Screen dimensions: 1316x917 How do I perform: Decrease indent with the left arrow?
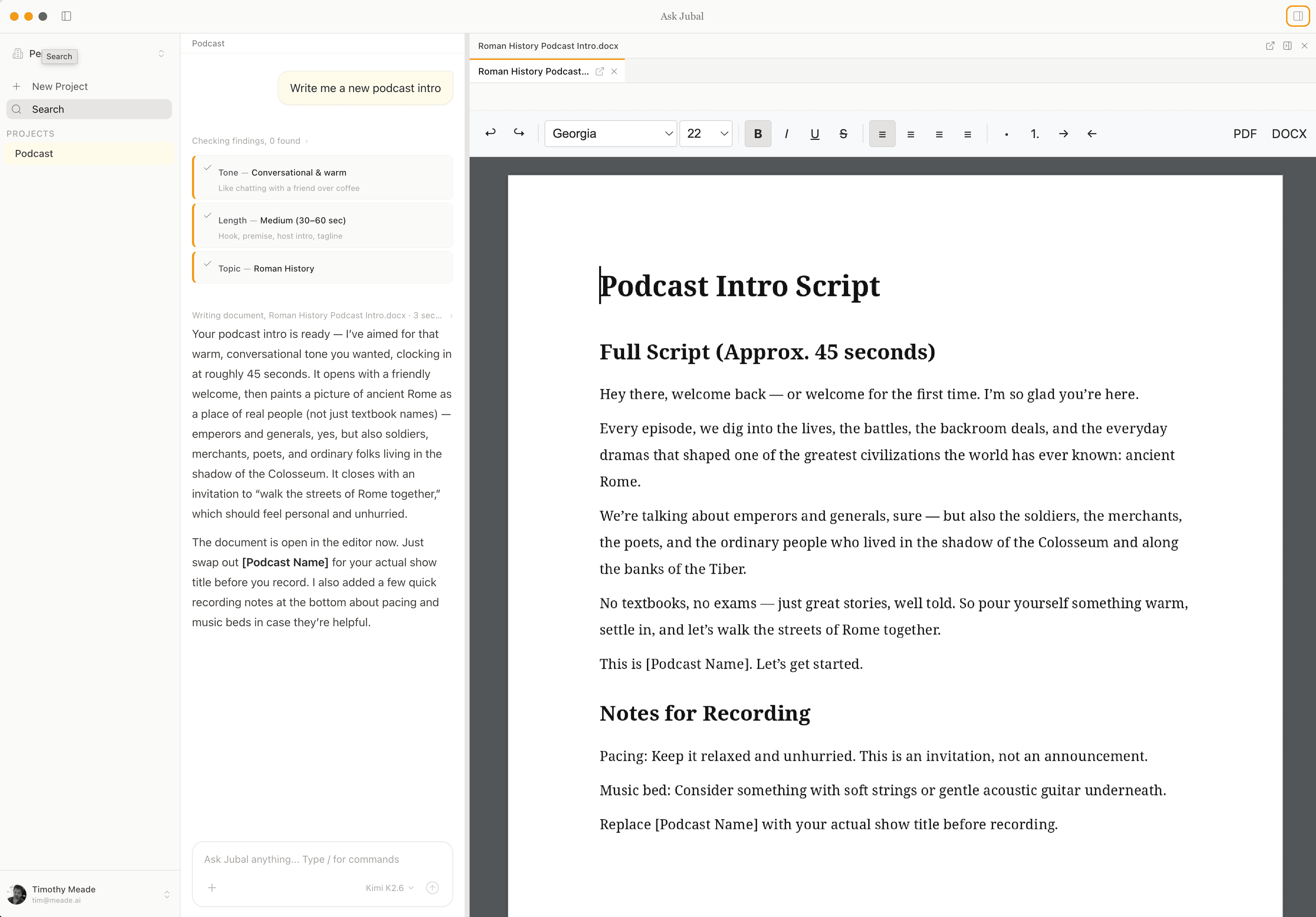point(1092,133)
